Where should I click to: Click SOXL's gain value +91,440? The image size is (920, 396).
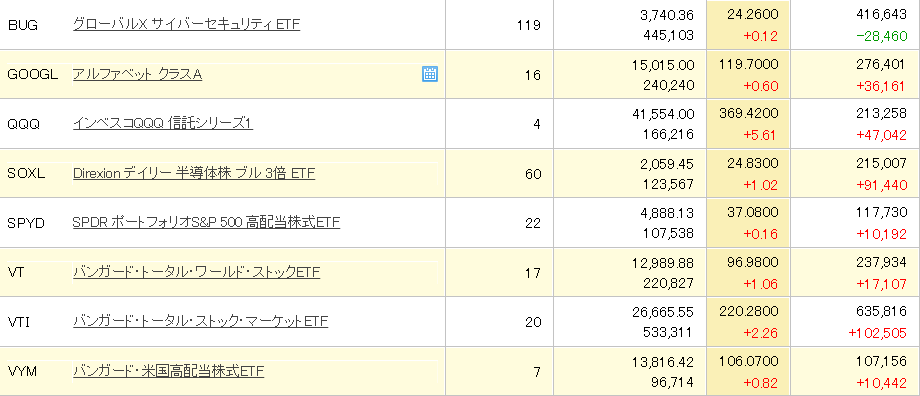point(881,185)
